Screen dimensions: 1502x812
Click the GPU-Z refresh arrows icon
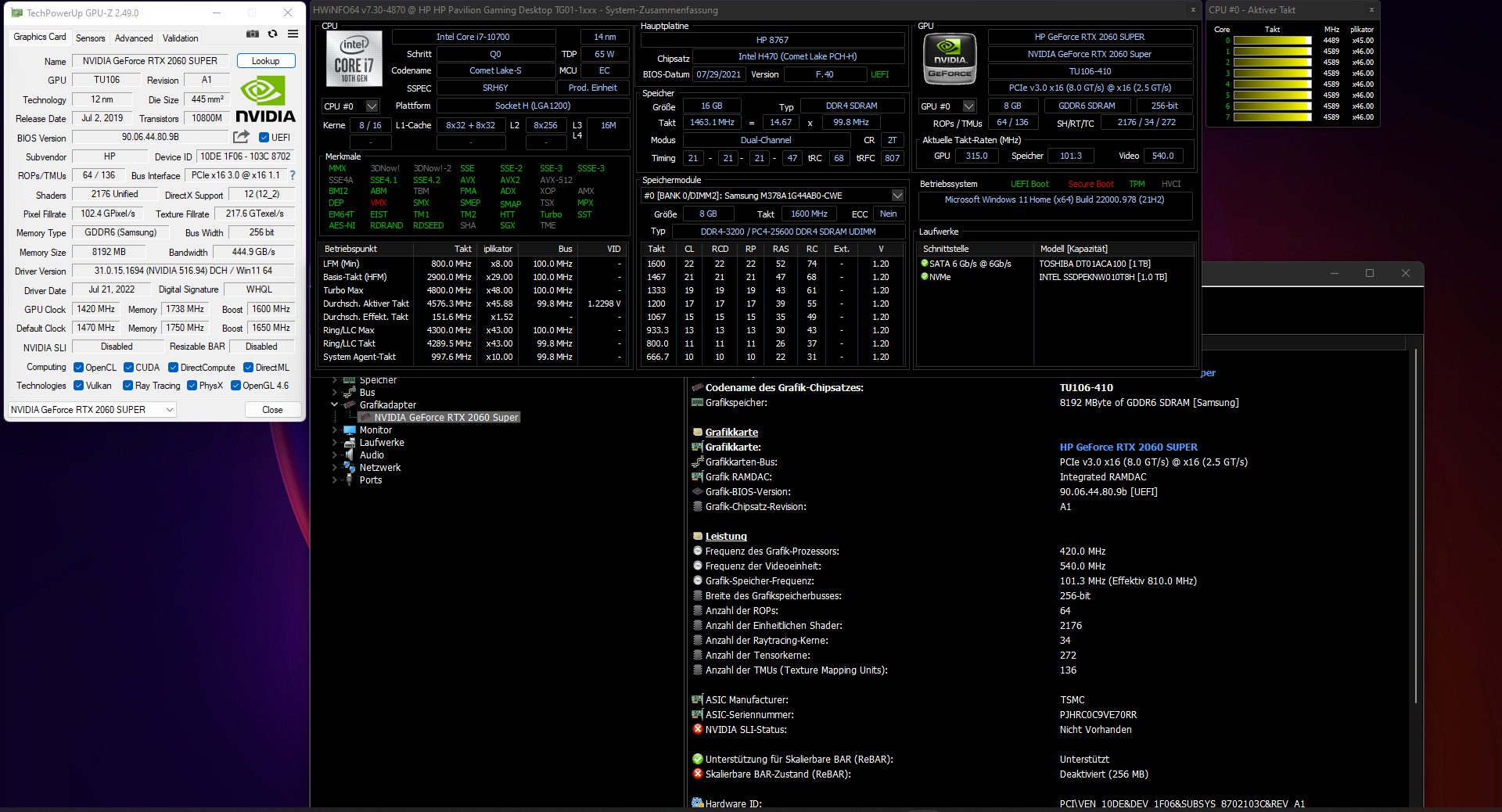[x=272, y=34]
